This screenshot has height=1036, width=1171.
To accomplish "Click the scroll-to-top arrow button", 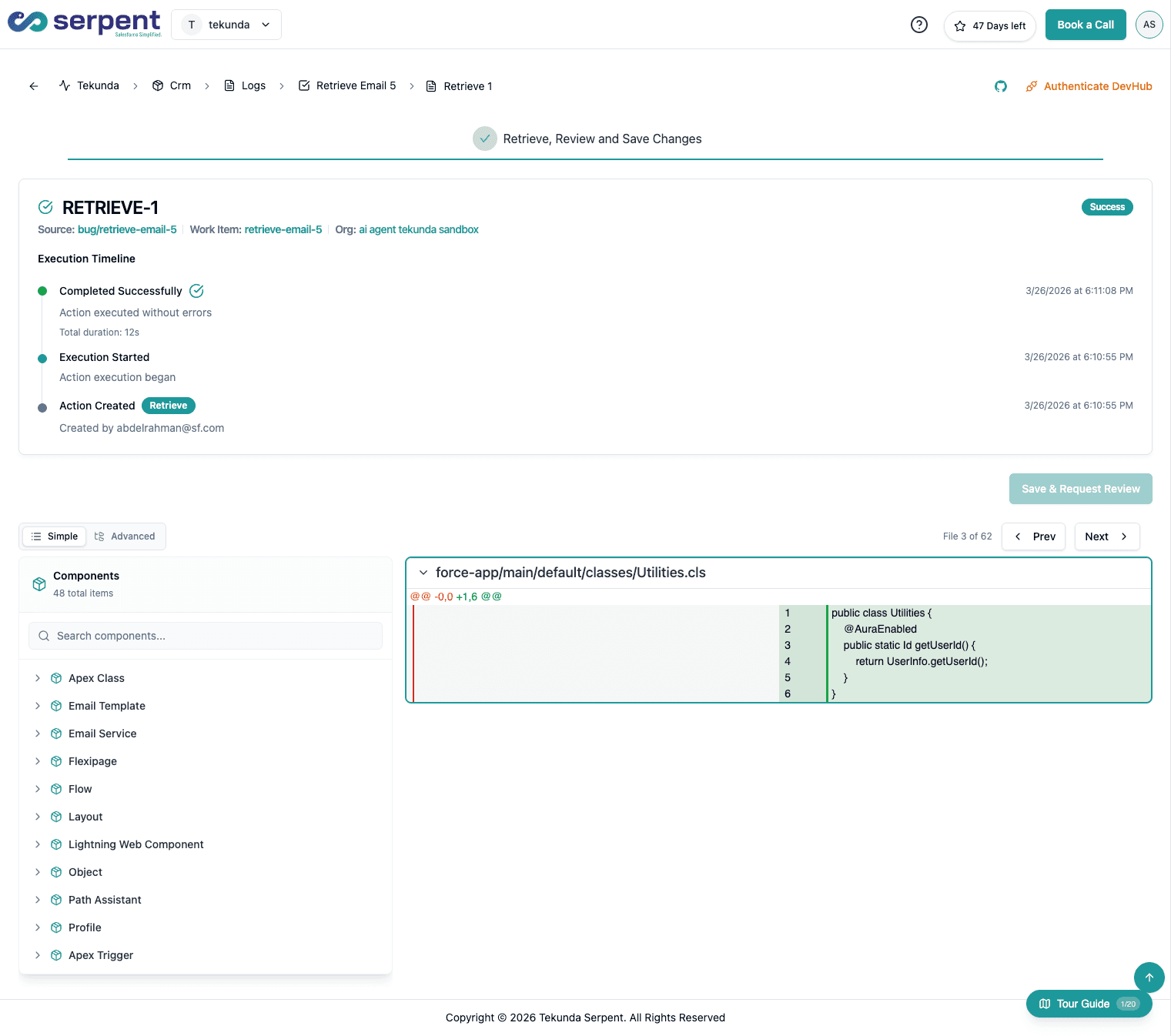I will point(1149,978).
